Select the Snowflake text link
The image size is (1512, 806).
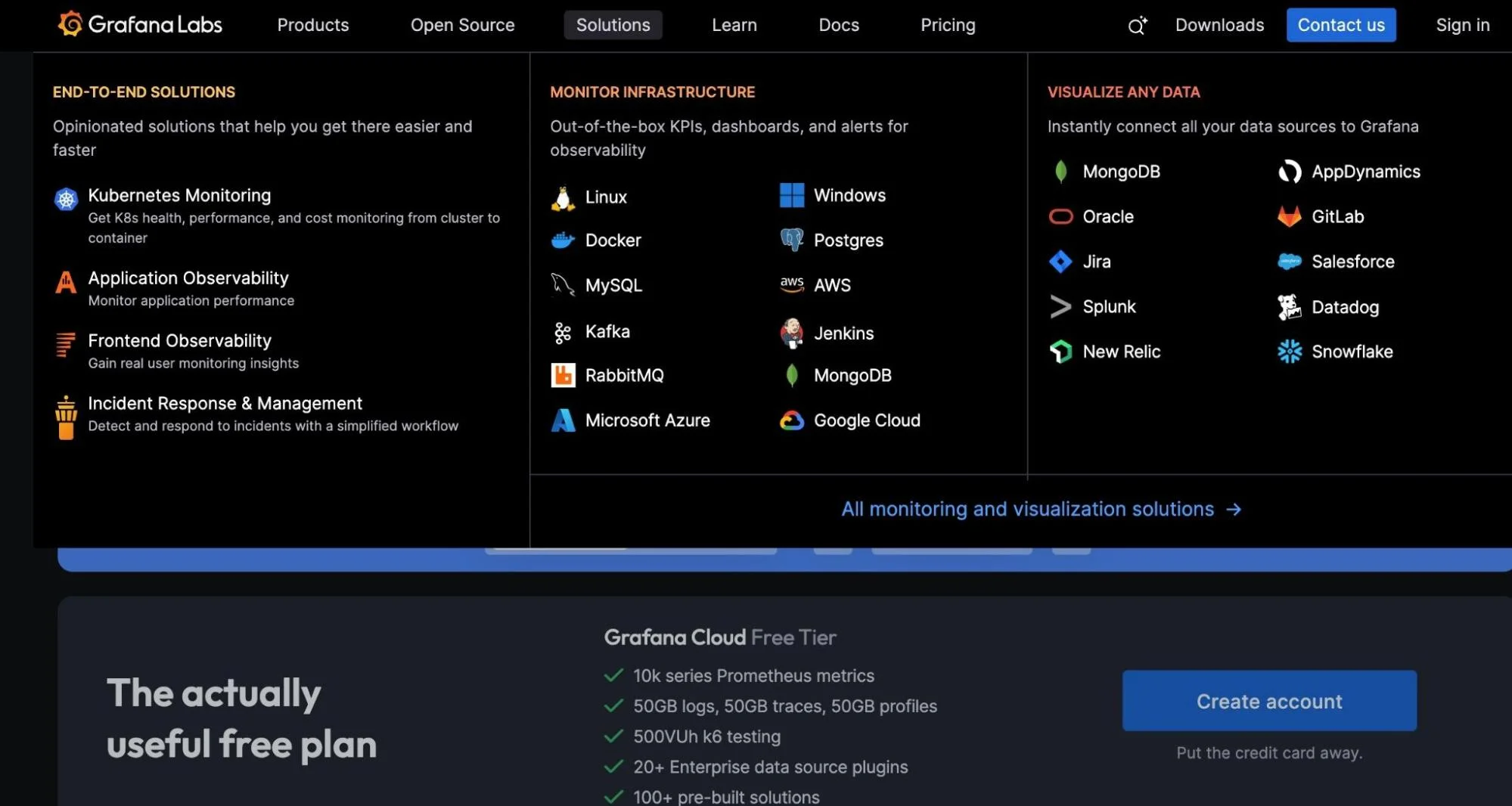point(1352,352)
